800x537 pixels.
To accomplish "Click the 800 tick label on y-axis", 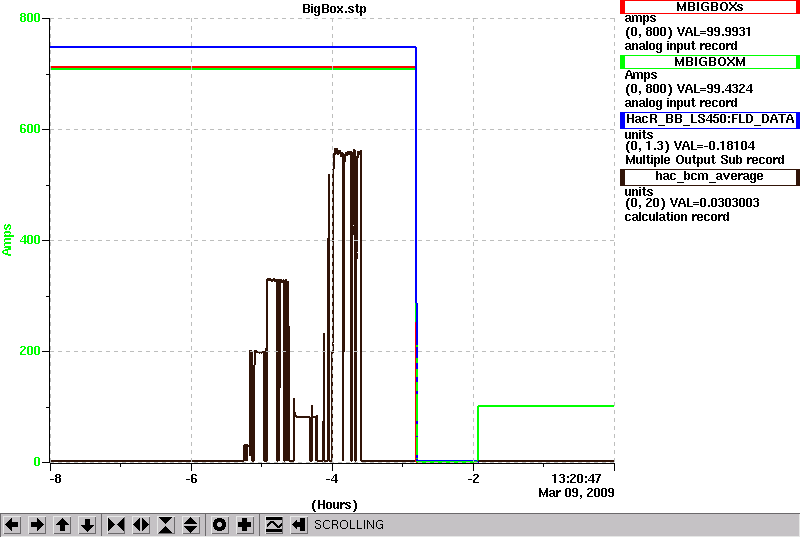I will point(29,18).
